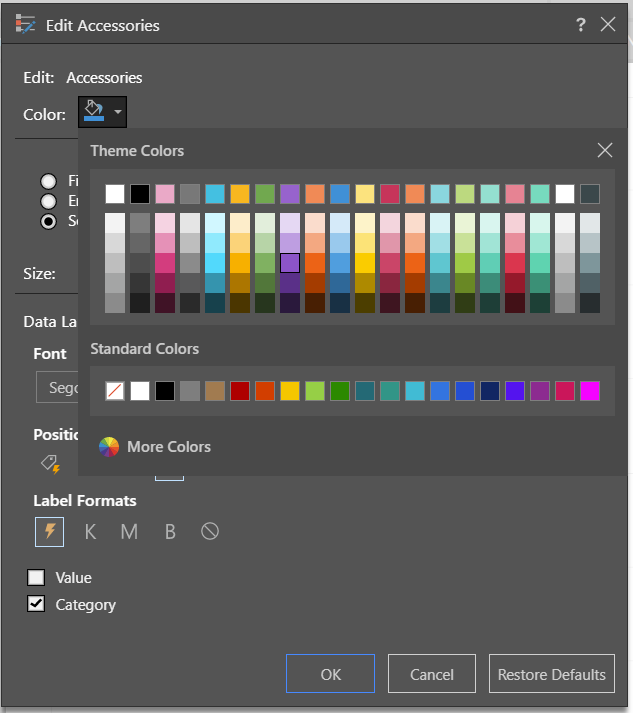
Task: Choose the B billions label format
Action: (x=170, y=532)
